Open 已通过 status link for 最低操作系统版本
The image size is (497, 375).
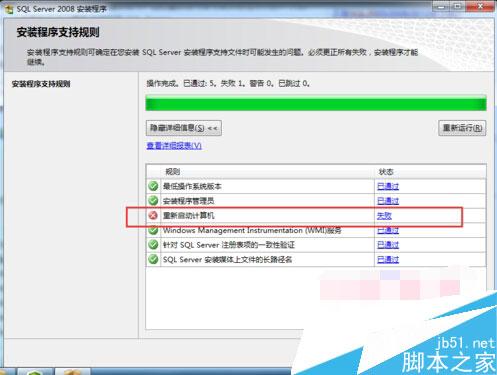(388, 186)
